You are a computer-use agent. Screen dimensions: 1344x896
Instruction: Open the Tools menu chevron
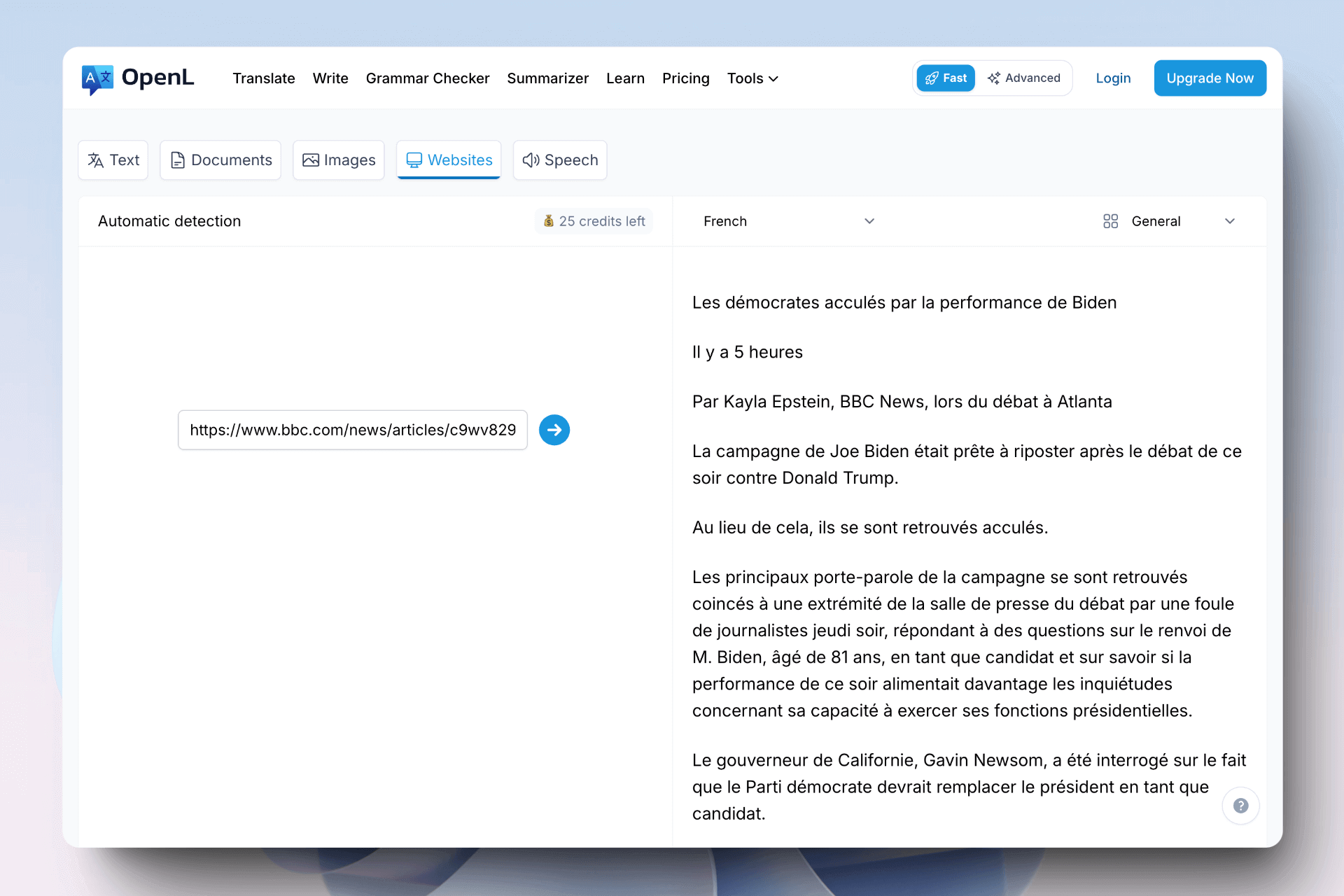click(773, 78)
